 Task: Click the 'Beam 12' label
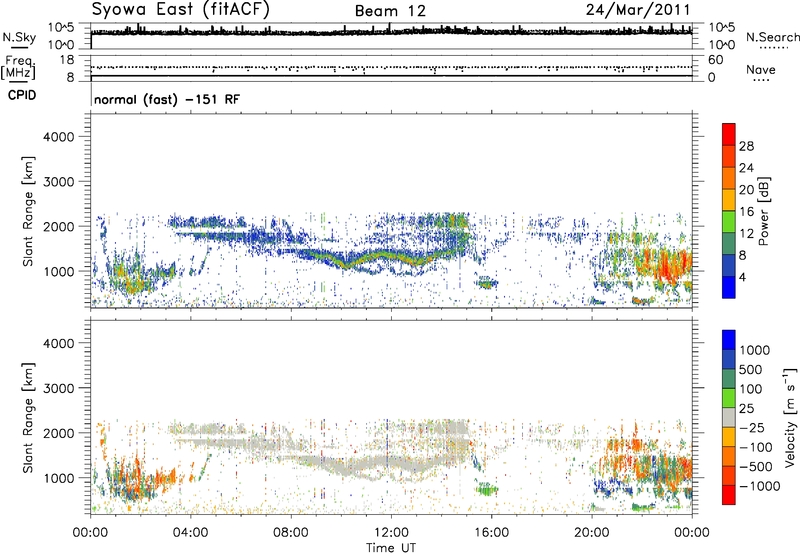(390, 11)
